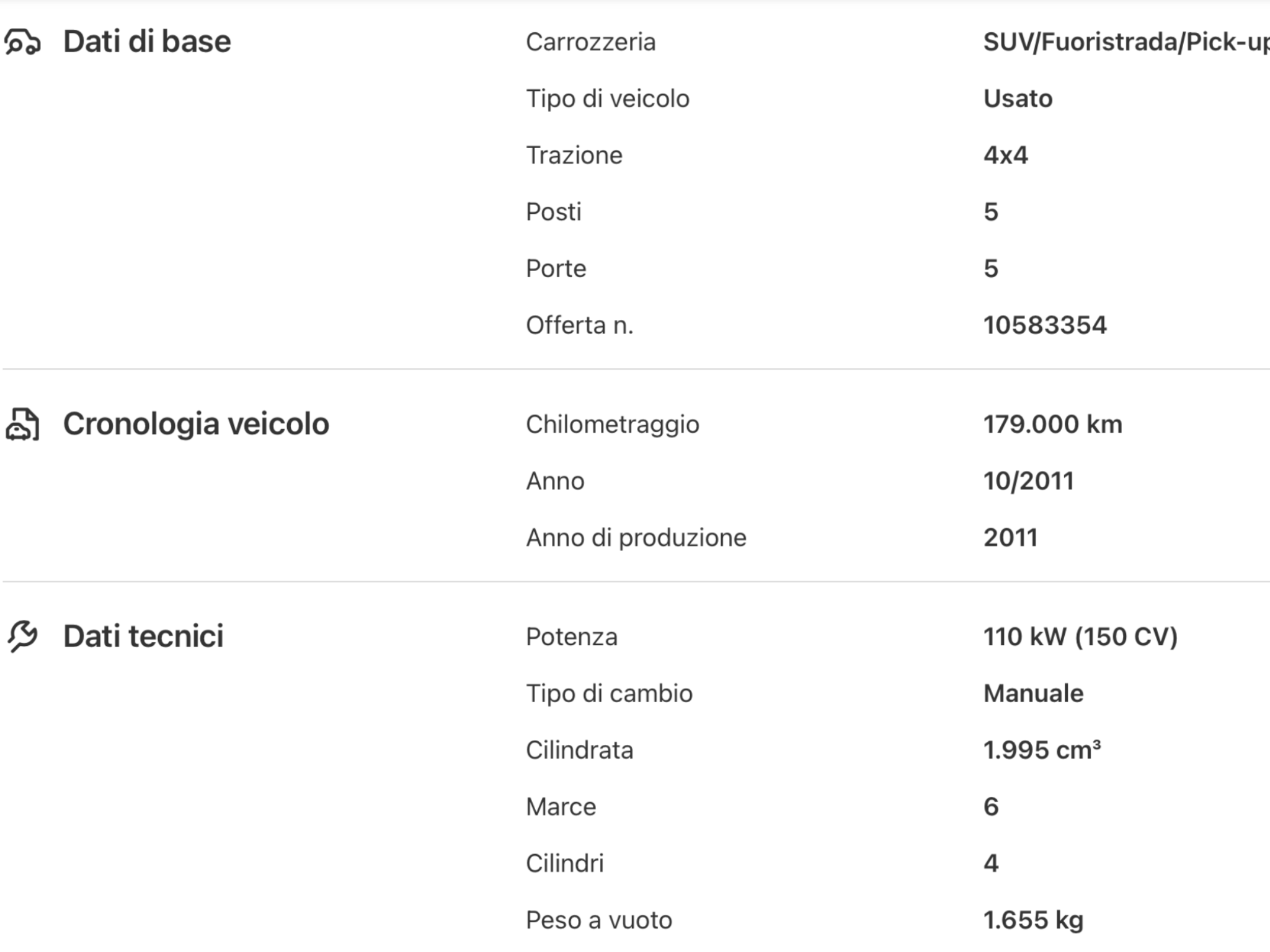This screenshot has width=1270, height=952.
Task: Click the 10/2011 registration date value
Action: [1028, 481]
